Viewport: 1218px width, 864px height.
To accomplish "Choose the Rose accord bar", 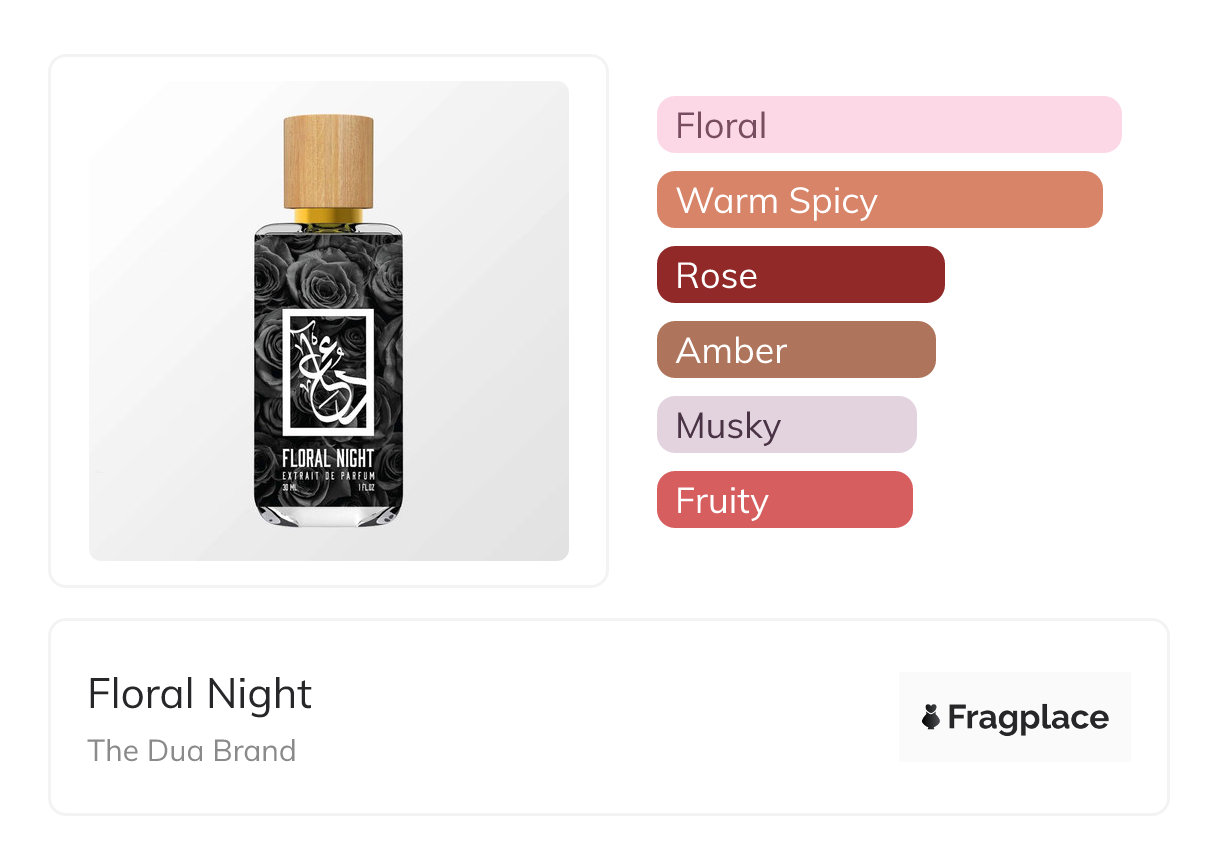I will coord(800,275).
